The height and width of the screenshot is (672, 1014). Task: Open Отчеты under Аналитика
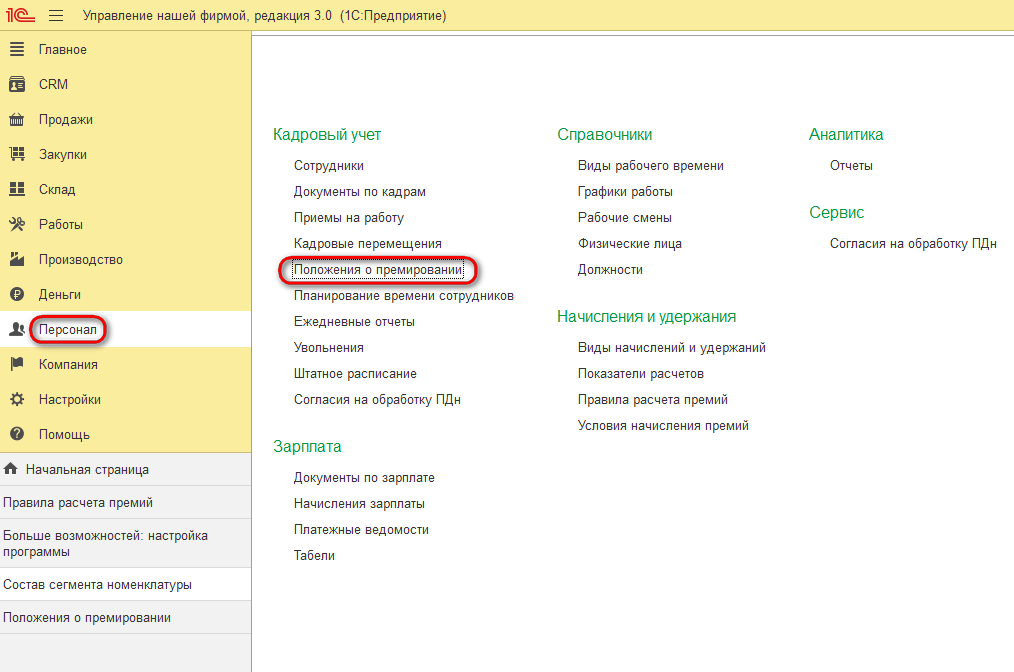tap(851, 166)
